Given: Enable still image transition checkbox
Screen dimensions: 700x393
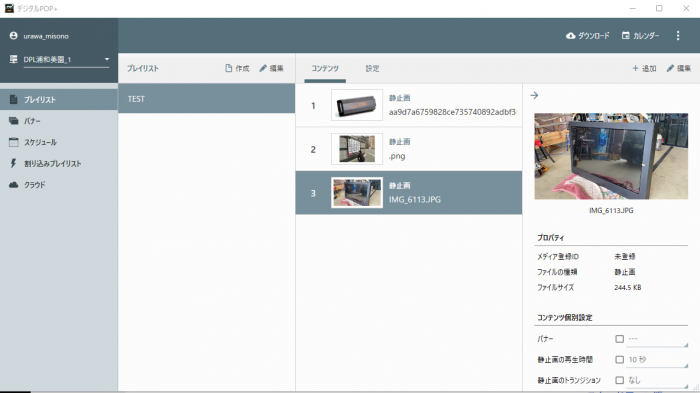Looking at the screenshot, I should (619, 380).
